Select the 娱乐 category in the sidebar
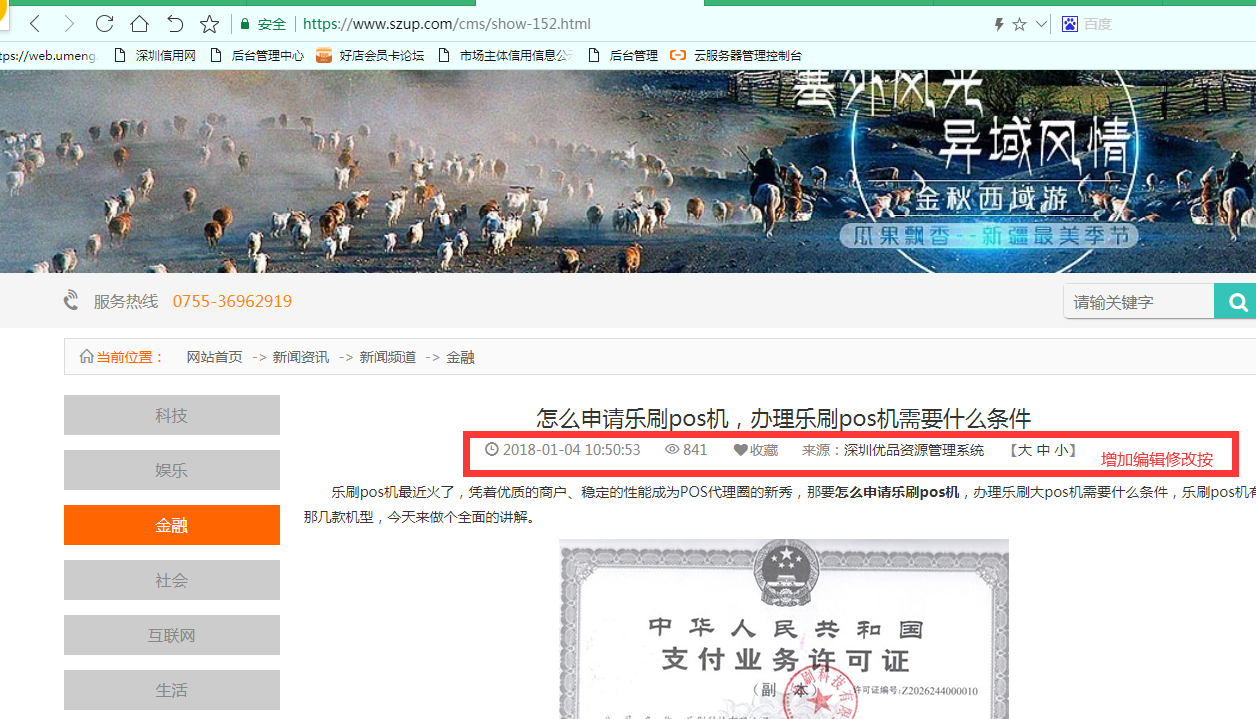 [x=172, y=470]
